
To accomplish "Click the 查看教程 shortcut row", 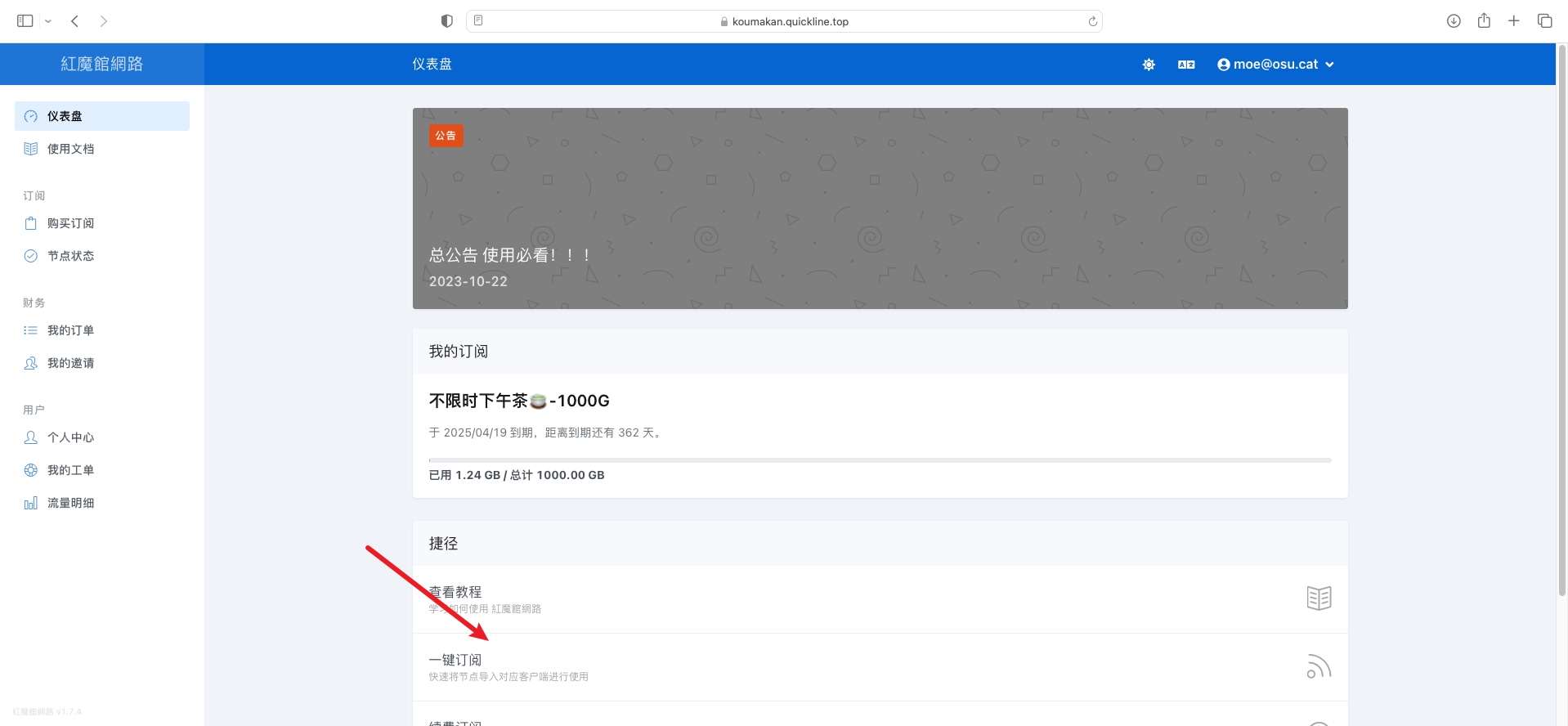I will 880,598.
